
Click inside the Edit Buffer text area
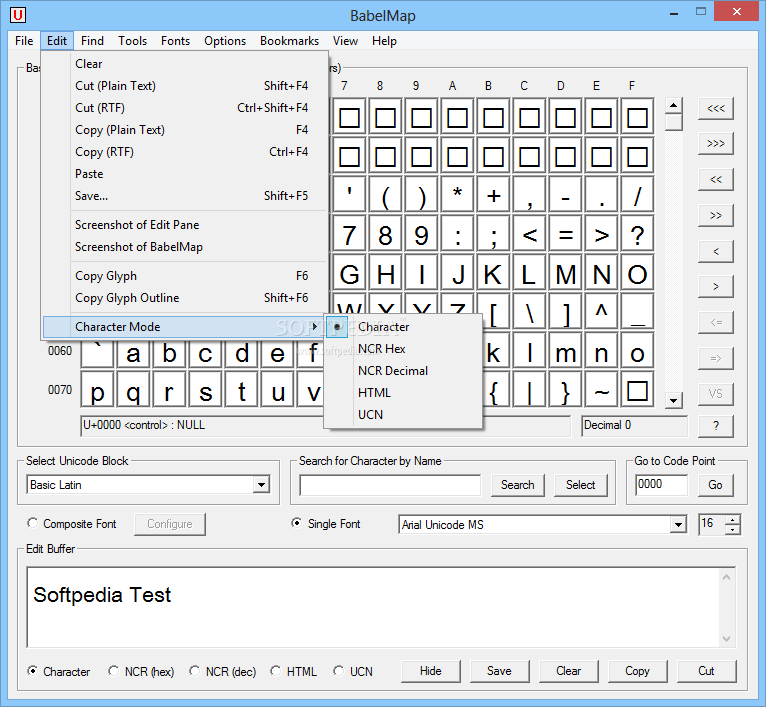pyautogui.click(x=374, y=608)
